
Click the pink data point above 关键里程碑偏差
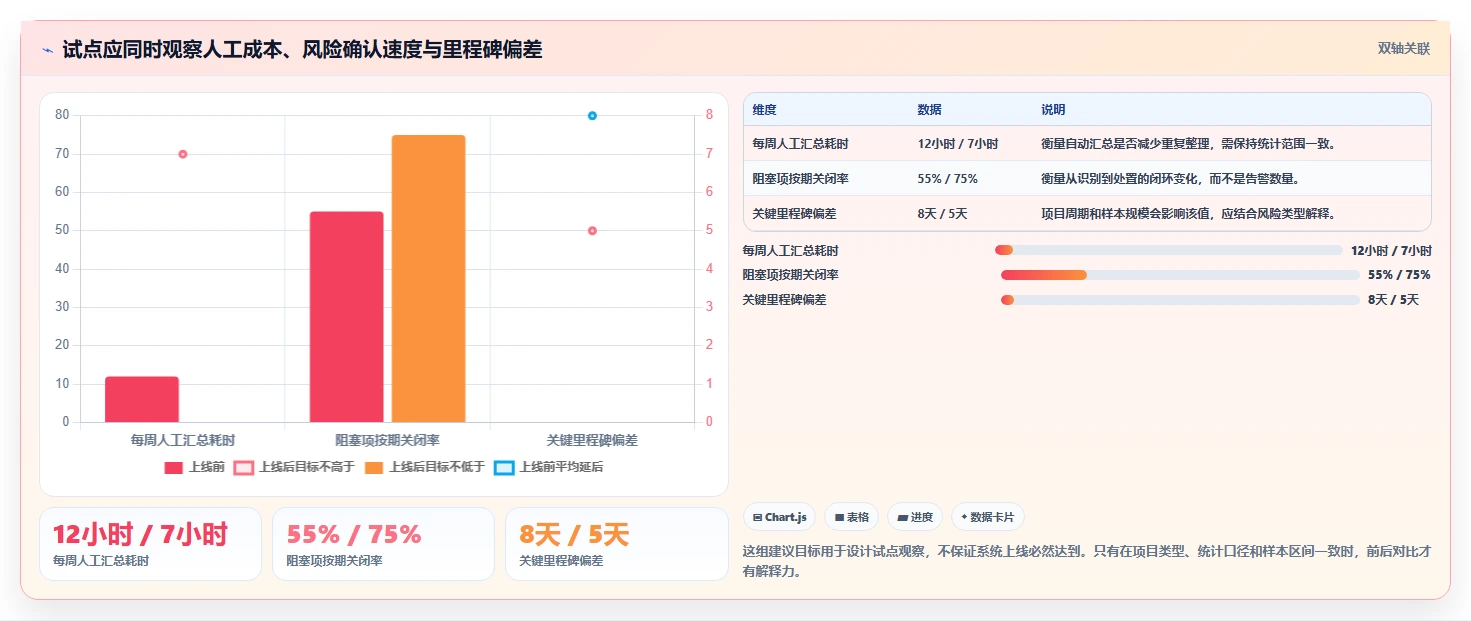pyautogui.click(x=592, y=231)
